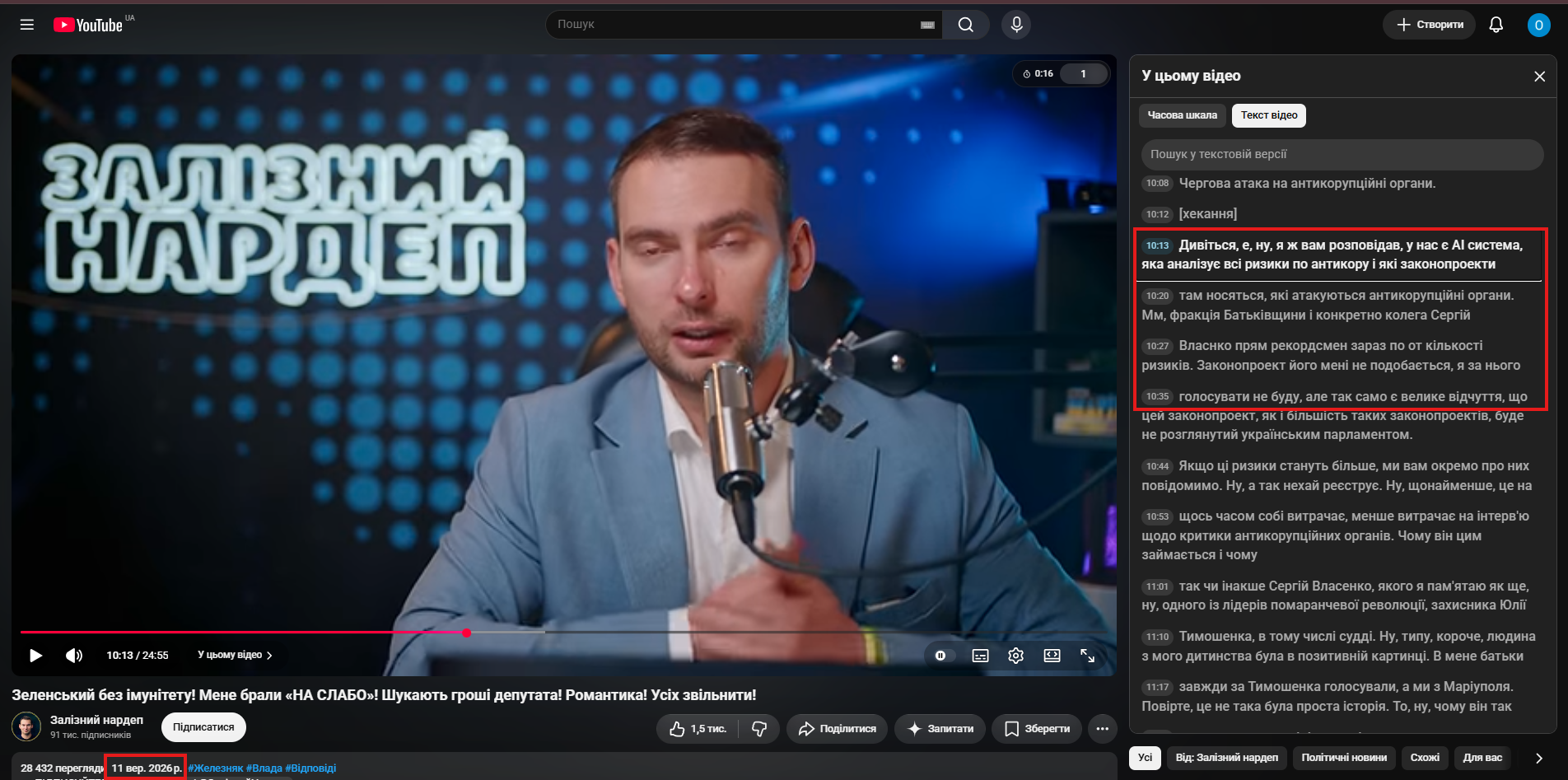This screenshot has width=1568, height=780.
Task: Dislike the video
Action: [759, 729]
